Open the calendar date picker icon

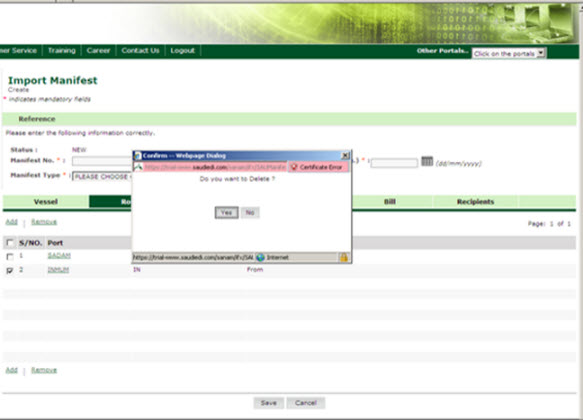click(427, 161)
